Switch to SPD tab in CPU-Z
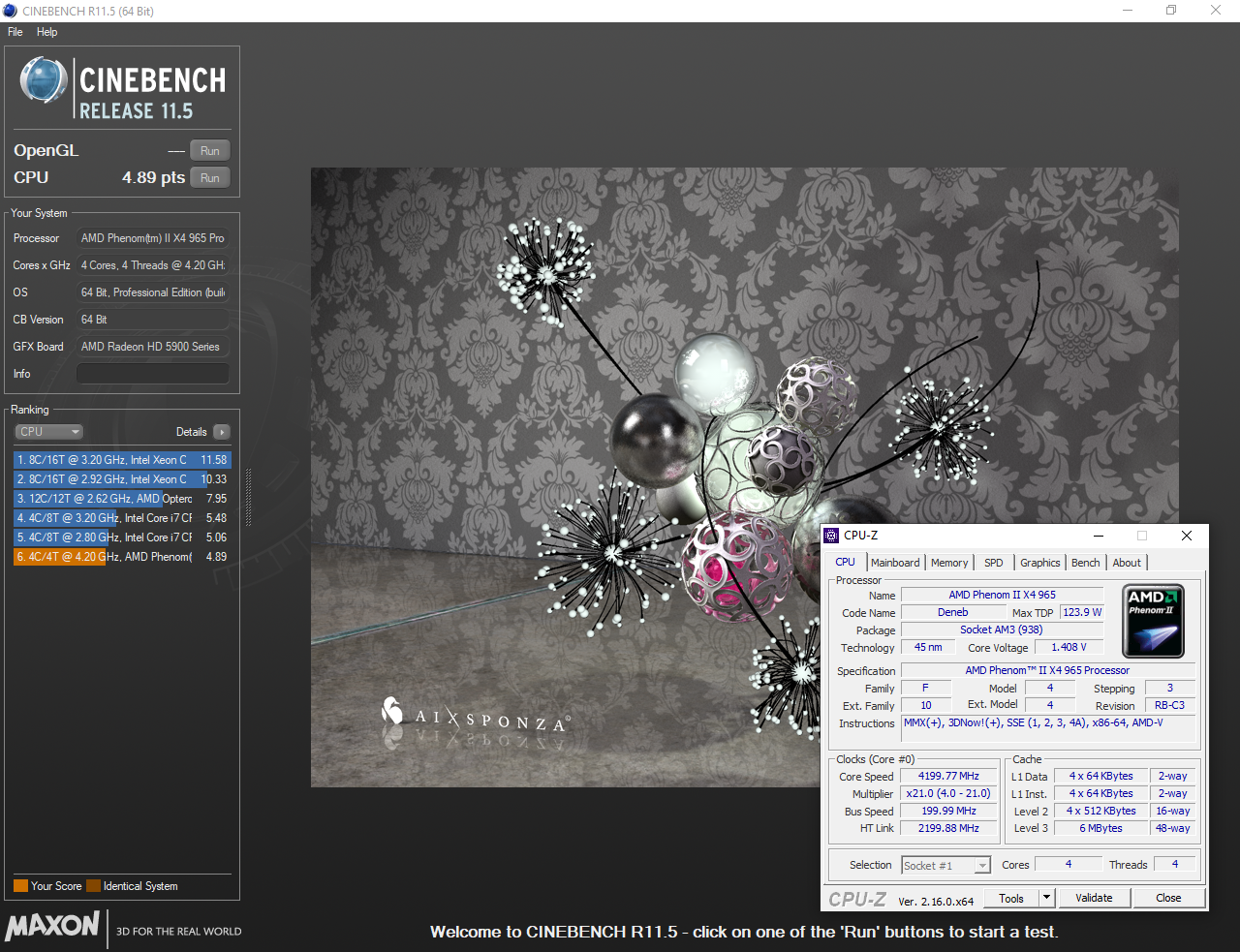1240x952 pixels. 994,563
